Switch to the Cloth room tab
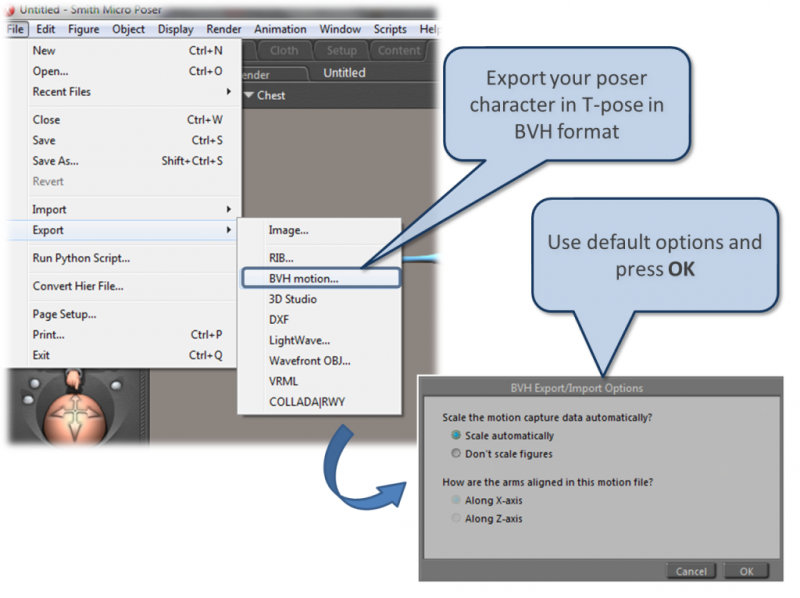Screen dimensions: 800x598 click(x=284, y=51)
